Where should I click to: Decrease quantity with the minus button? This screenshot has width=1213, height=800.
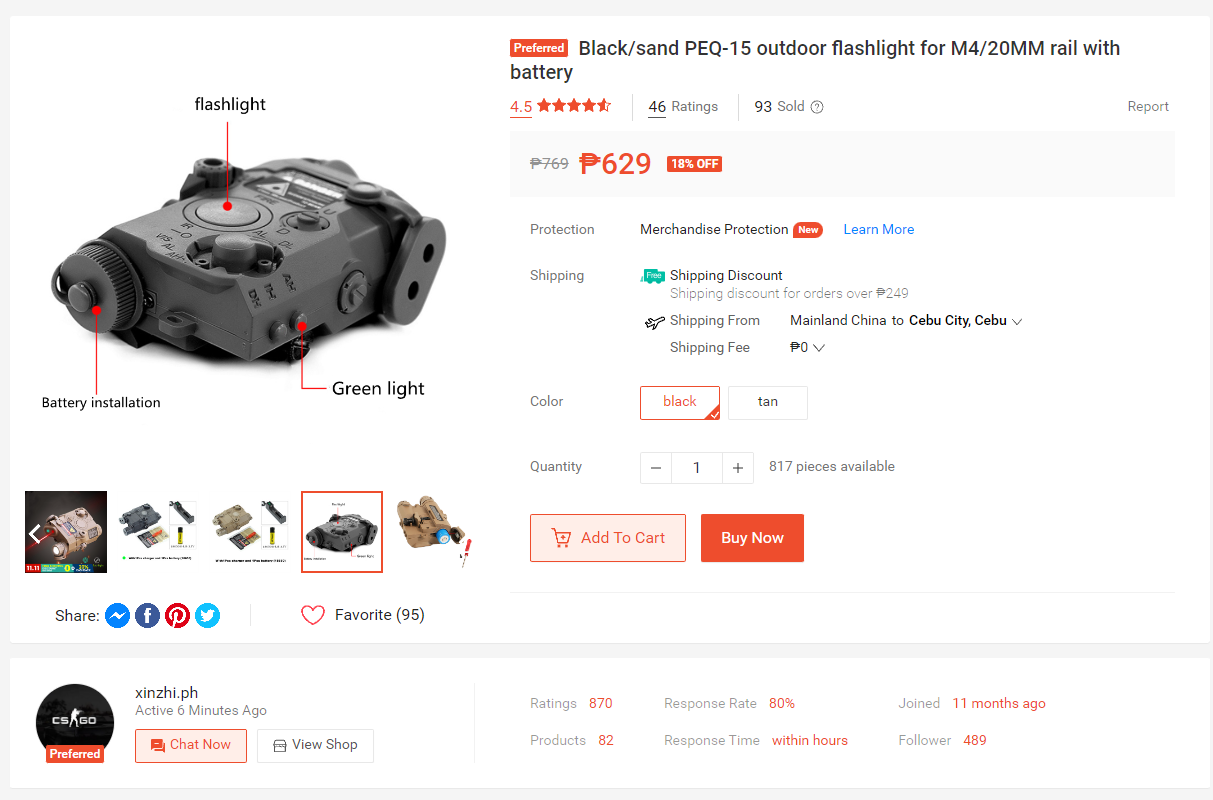click(656, 467)
